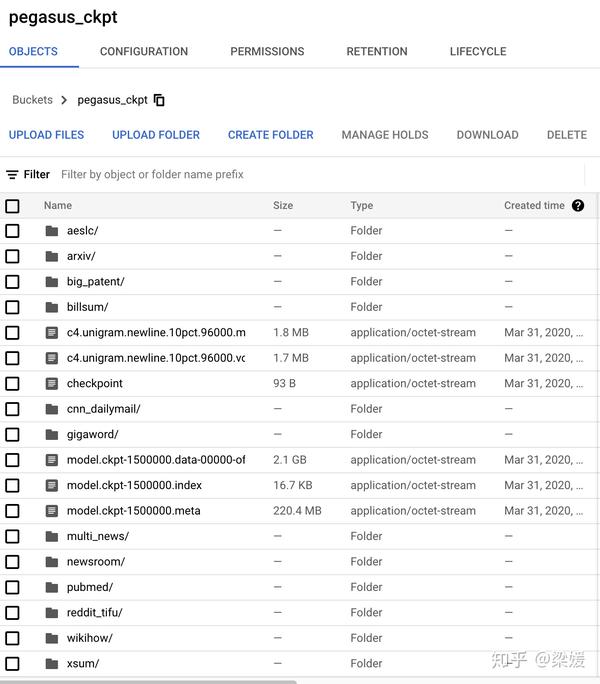Click the Filter list icon
This screenshot has width=600, height=684.
click(x=12, y=175)
